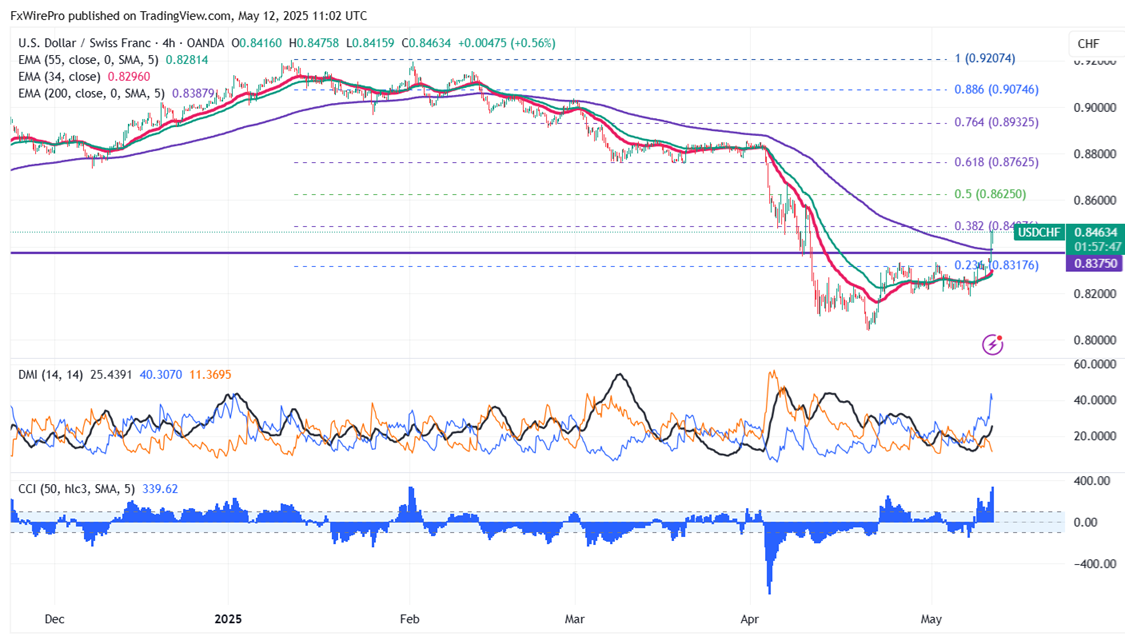Click the 0.5 (0.86250) Fibonacci label
This screenshot has width=1125, height=635.
click(990, 194)
